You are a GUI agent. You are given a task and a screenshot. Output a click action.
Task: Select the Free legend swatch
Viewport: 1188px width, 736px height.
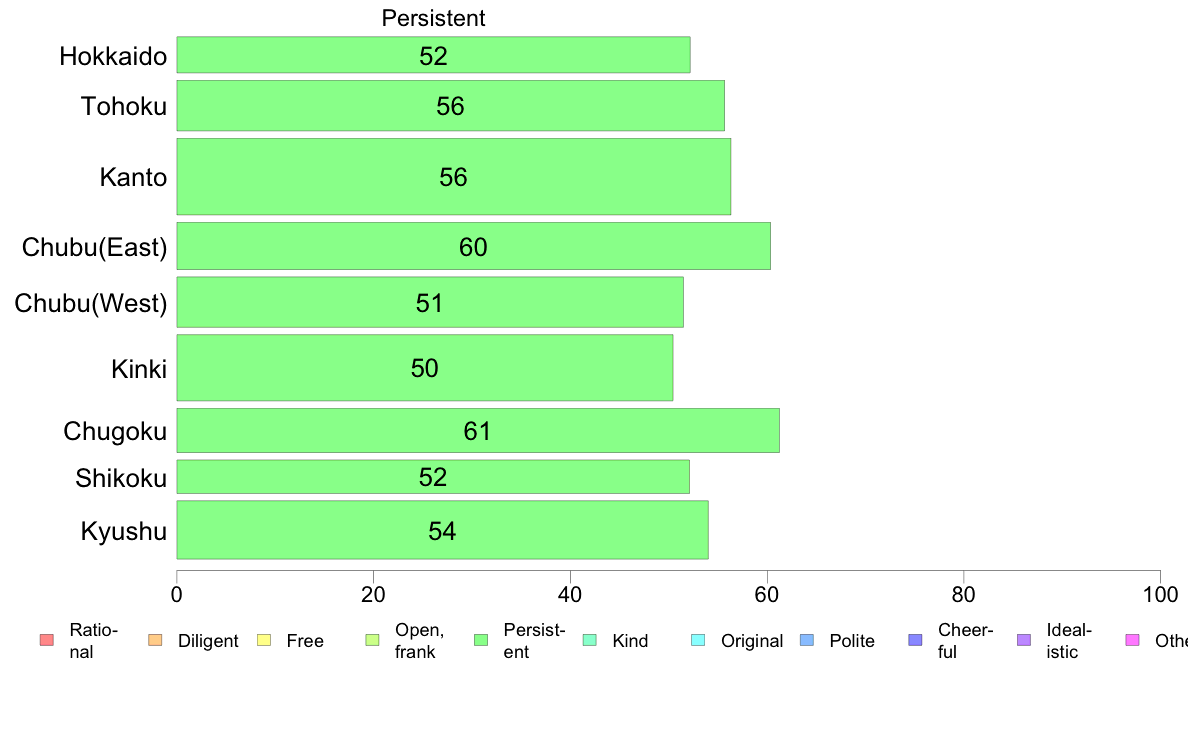coord(264,640)
